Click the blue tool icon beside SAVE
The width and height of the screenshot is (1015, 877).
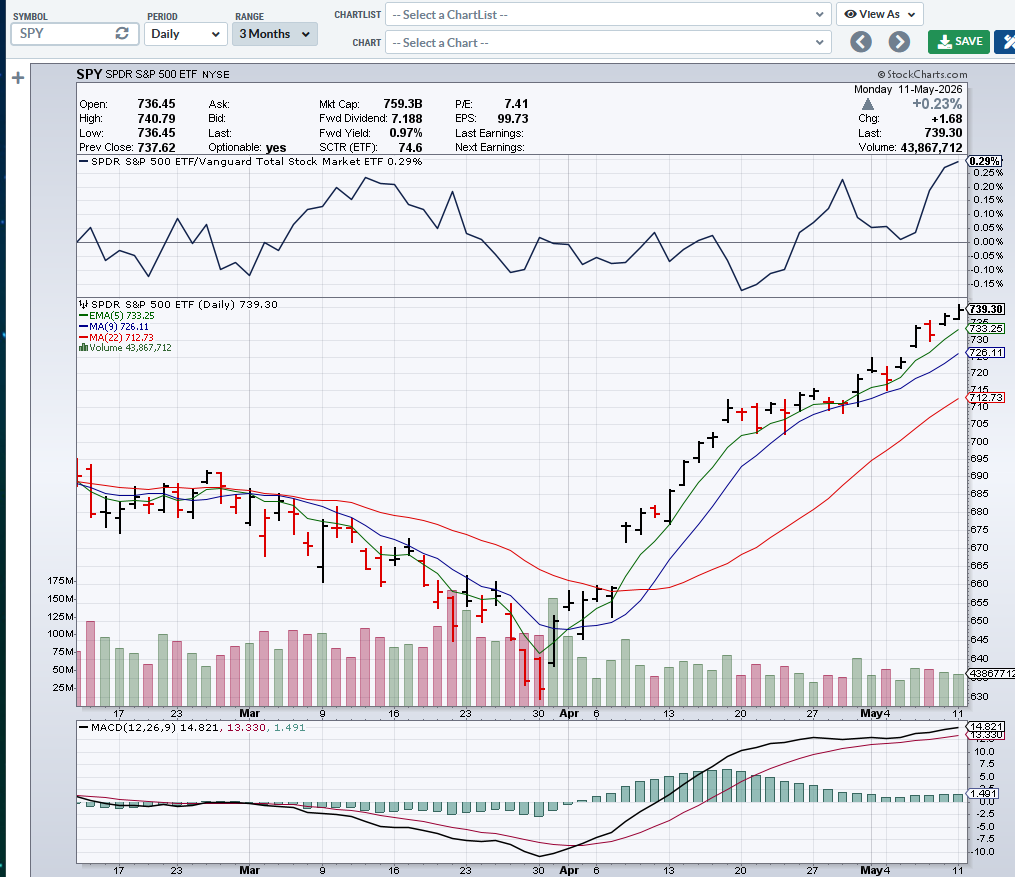click(1005, 42)
